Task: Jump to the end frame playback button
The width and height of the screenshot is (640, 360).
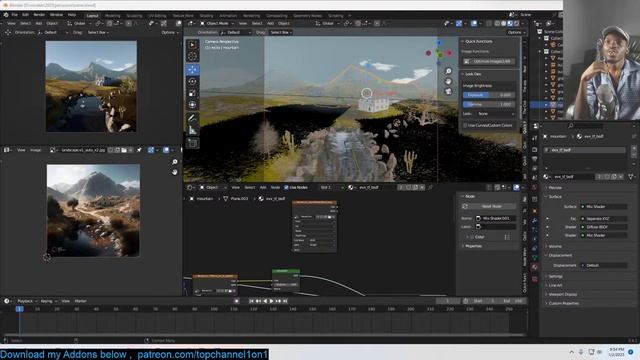Action: pyautogui.click(x=285, y=301)
